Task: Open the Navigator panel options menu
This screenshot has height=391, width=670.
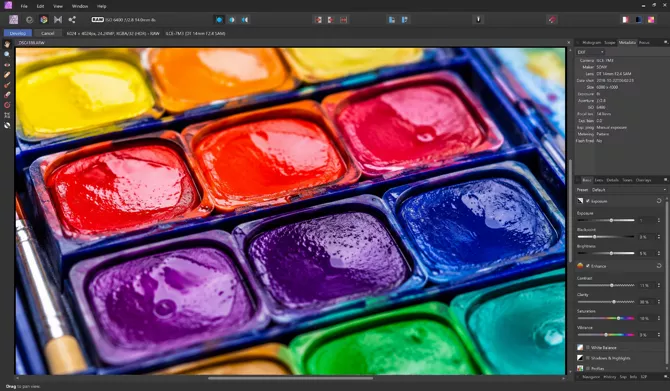Action: click(x=665, y=377)
